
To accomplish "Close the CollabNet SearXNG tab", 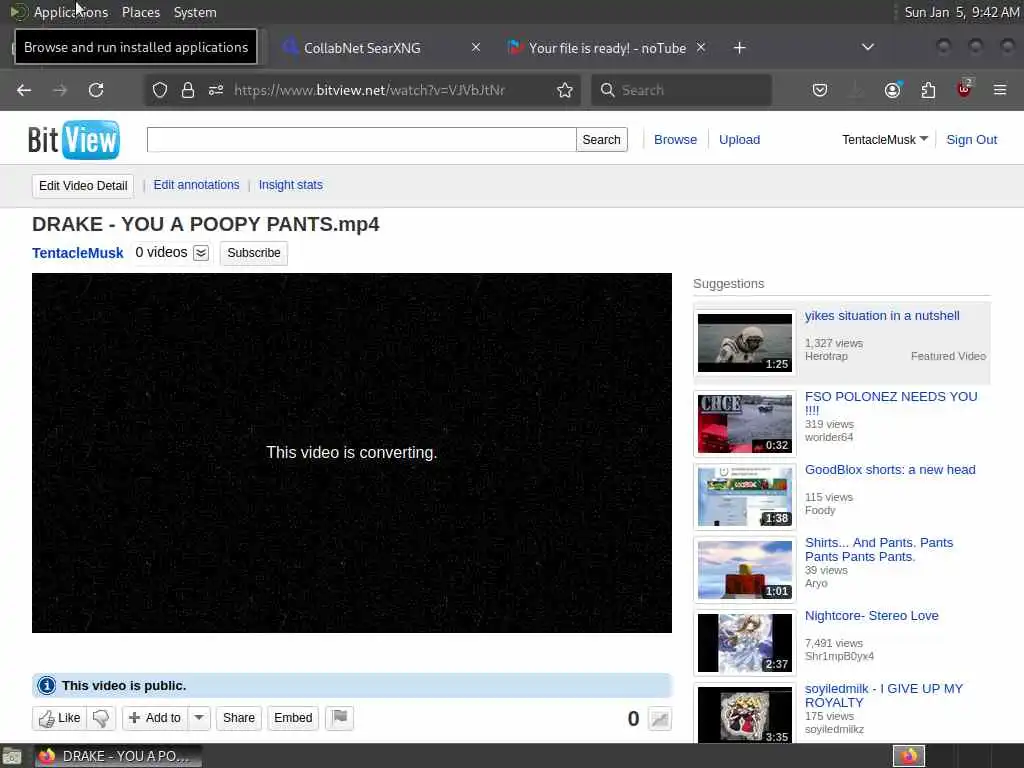I will [476, 47].
